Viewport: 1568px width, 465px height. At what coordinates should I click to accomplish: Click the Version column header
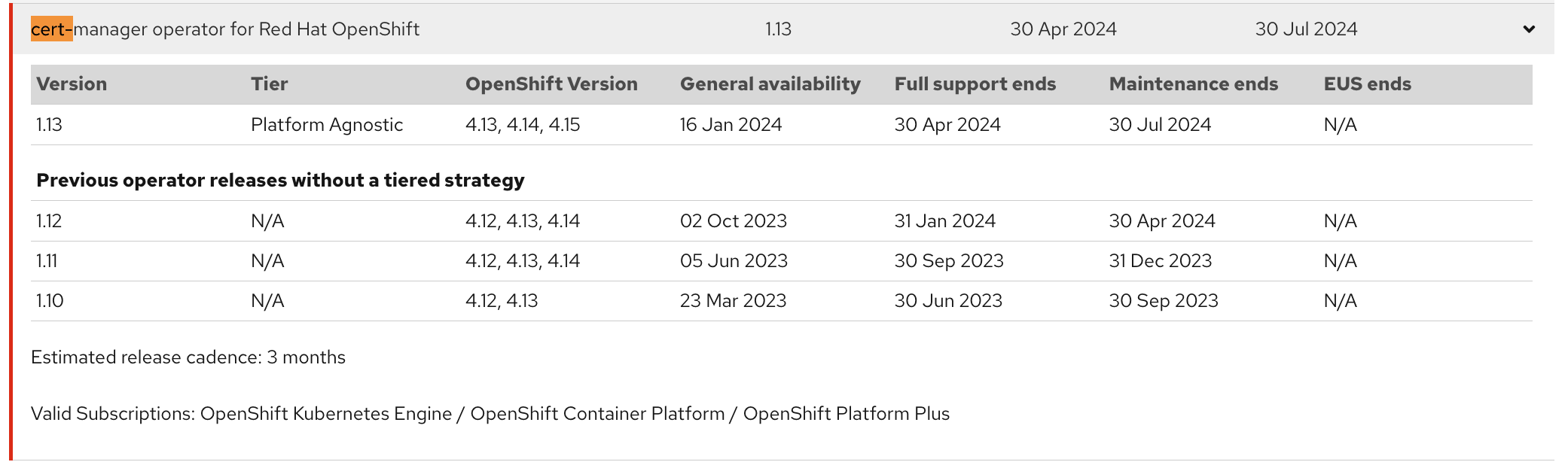72,84
